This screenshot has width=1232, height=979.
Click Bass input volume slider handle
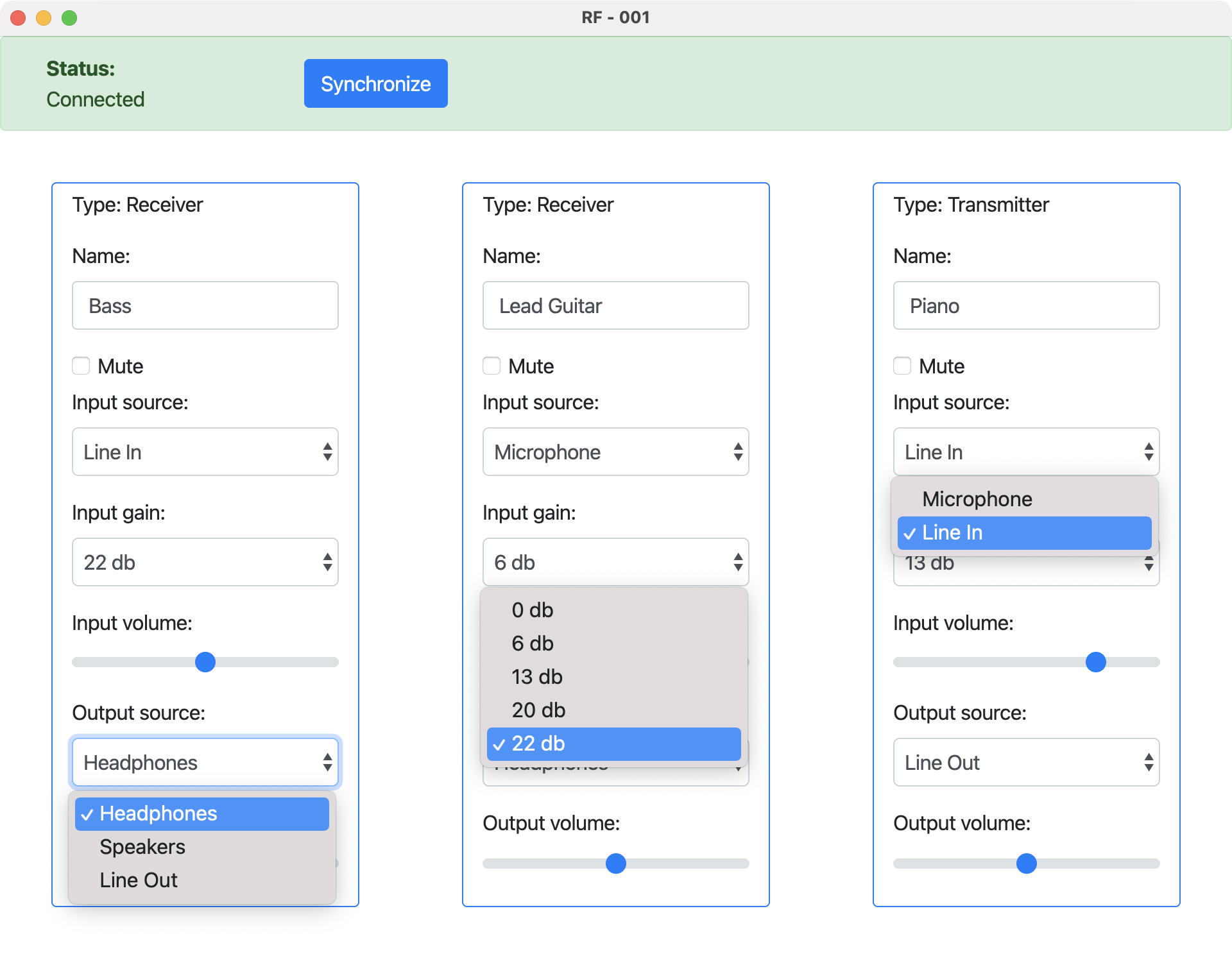pyautogui.click(x=205, y=662)
